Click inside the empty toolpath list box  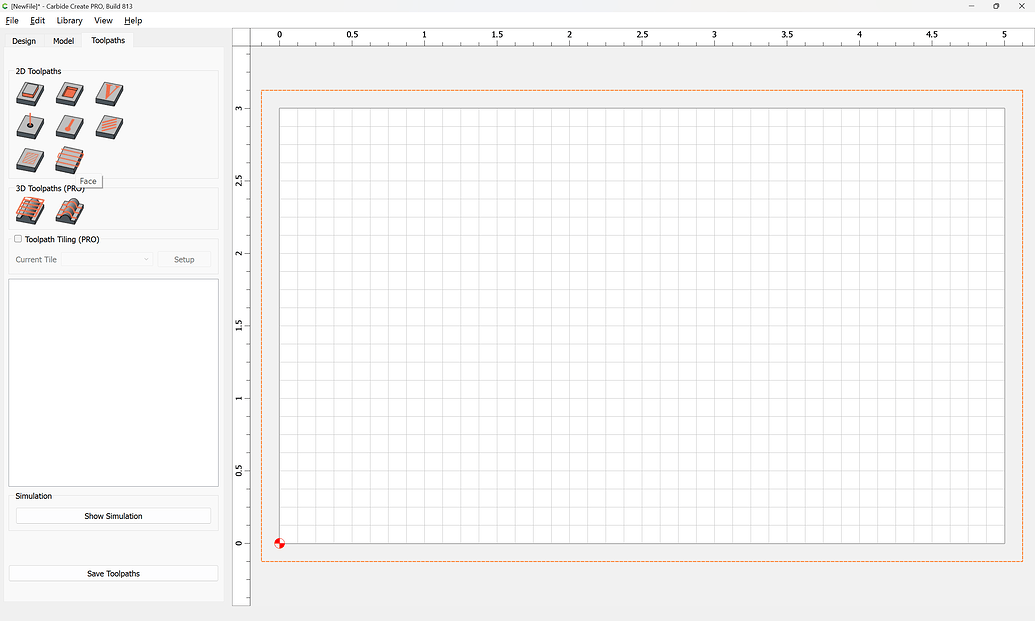tap(114, 383)
